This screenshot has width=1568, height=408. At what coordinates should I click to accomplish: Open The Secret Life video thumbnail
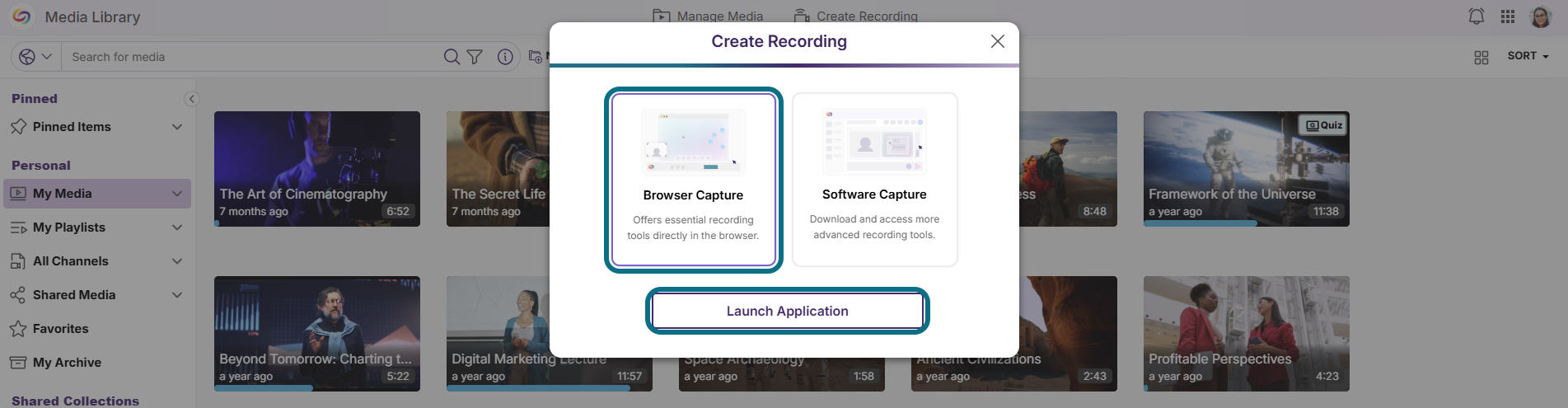[498, 169]
